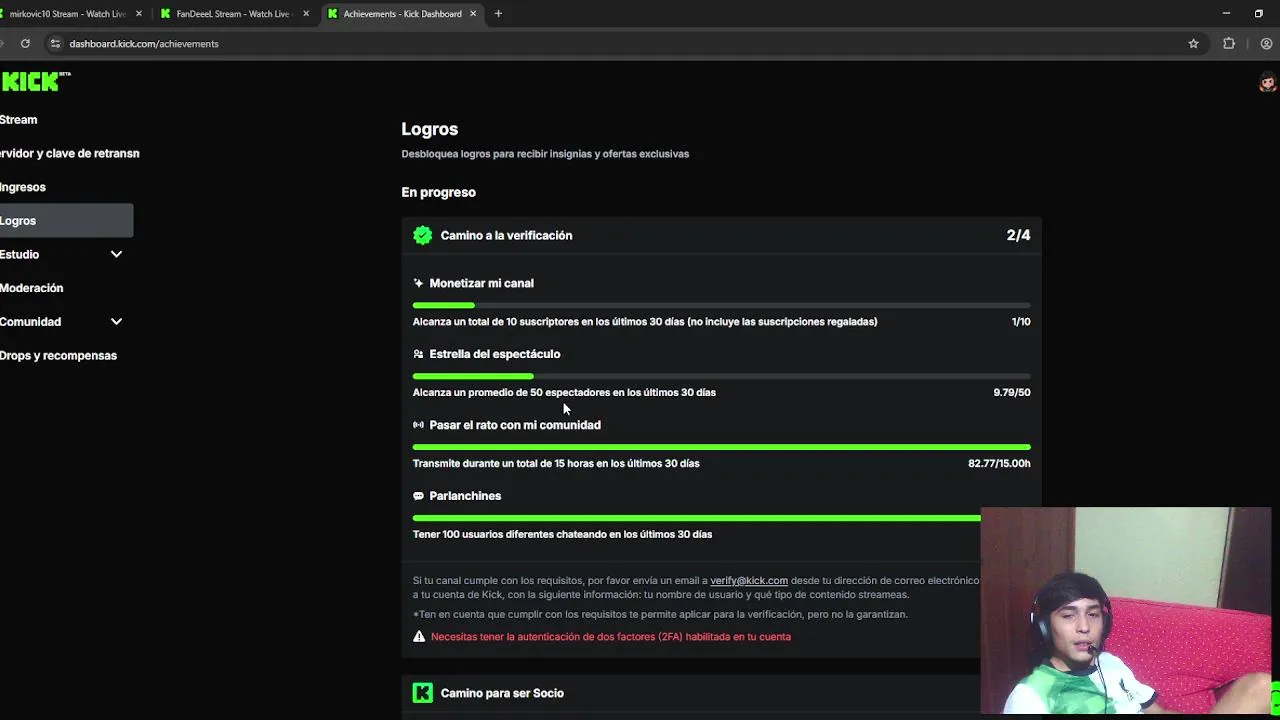Select Logros in the sidebar
The image size is (1280, 720).
(x=66, y=221)
